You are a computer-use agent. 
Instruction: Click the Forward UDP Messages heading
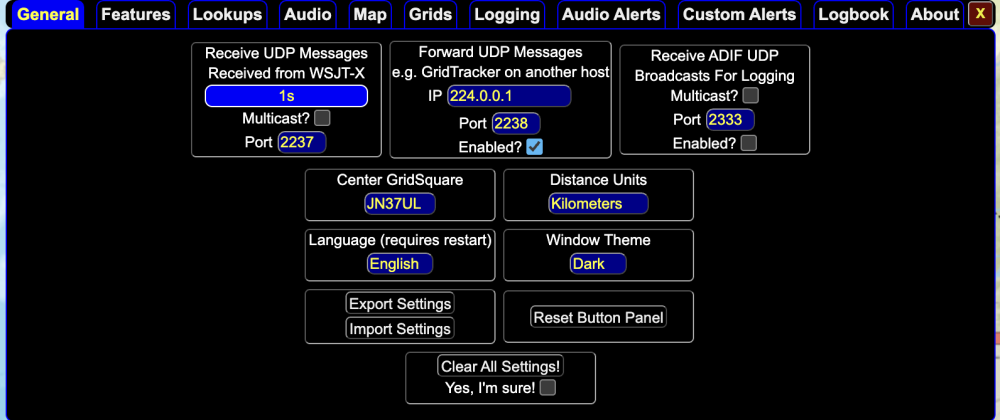(x=501, y=52)
